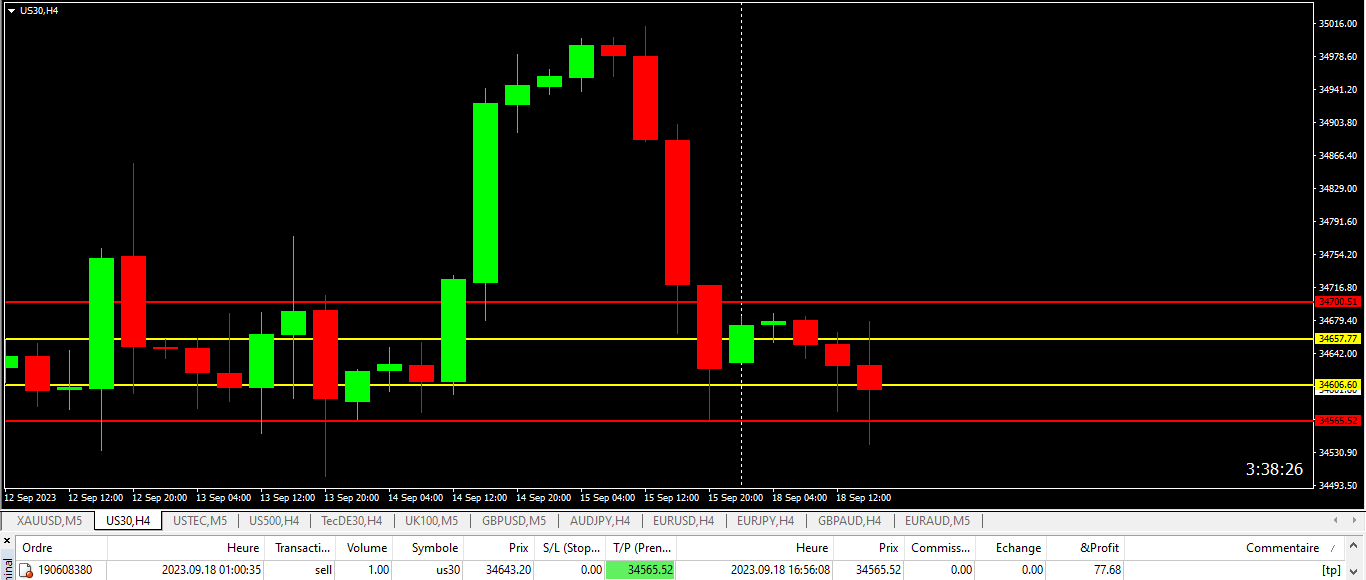Click order number 190608380

coord(65,570)
